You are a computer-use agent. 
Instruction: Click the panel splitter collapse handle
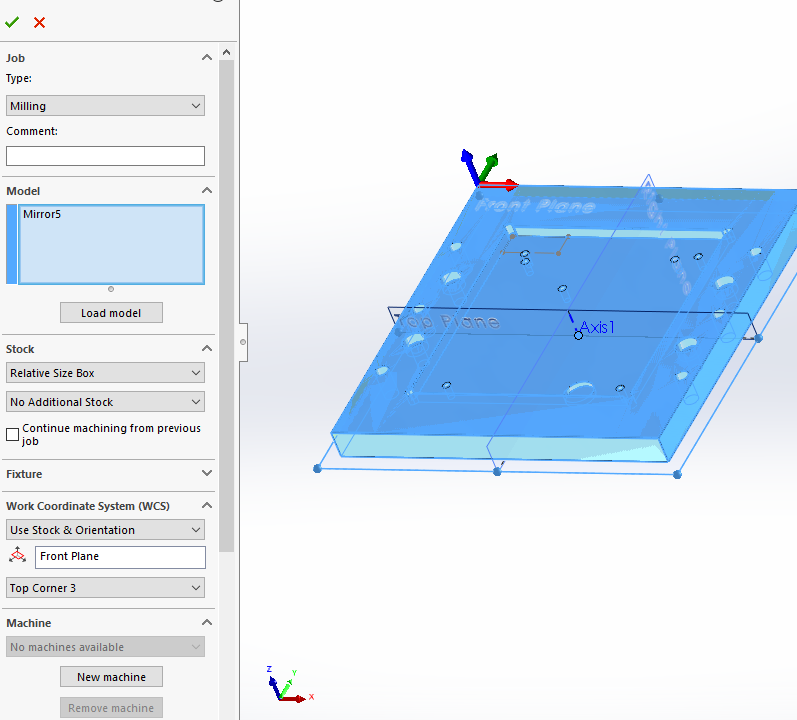click(x=242, y=342)
